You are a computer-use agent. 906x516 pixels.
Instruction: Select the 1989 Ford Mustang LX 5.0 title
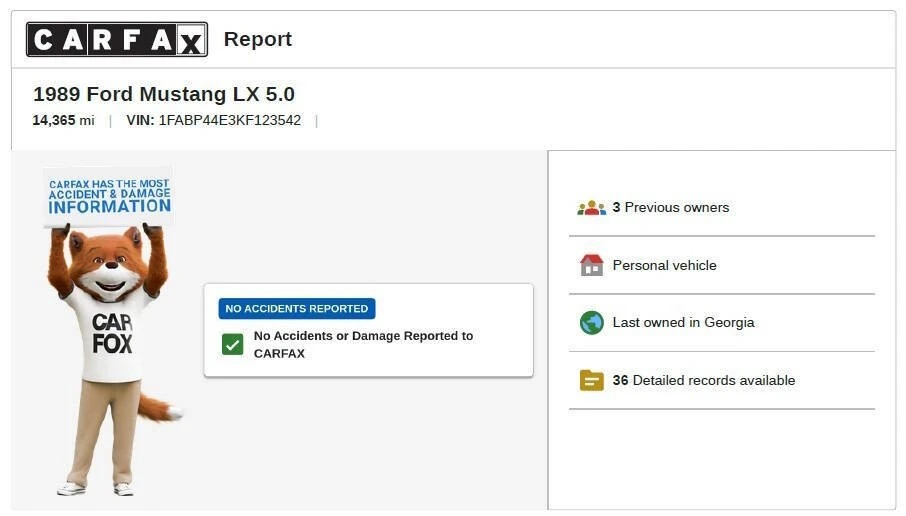point(164,94)
